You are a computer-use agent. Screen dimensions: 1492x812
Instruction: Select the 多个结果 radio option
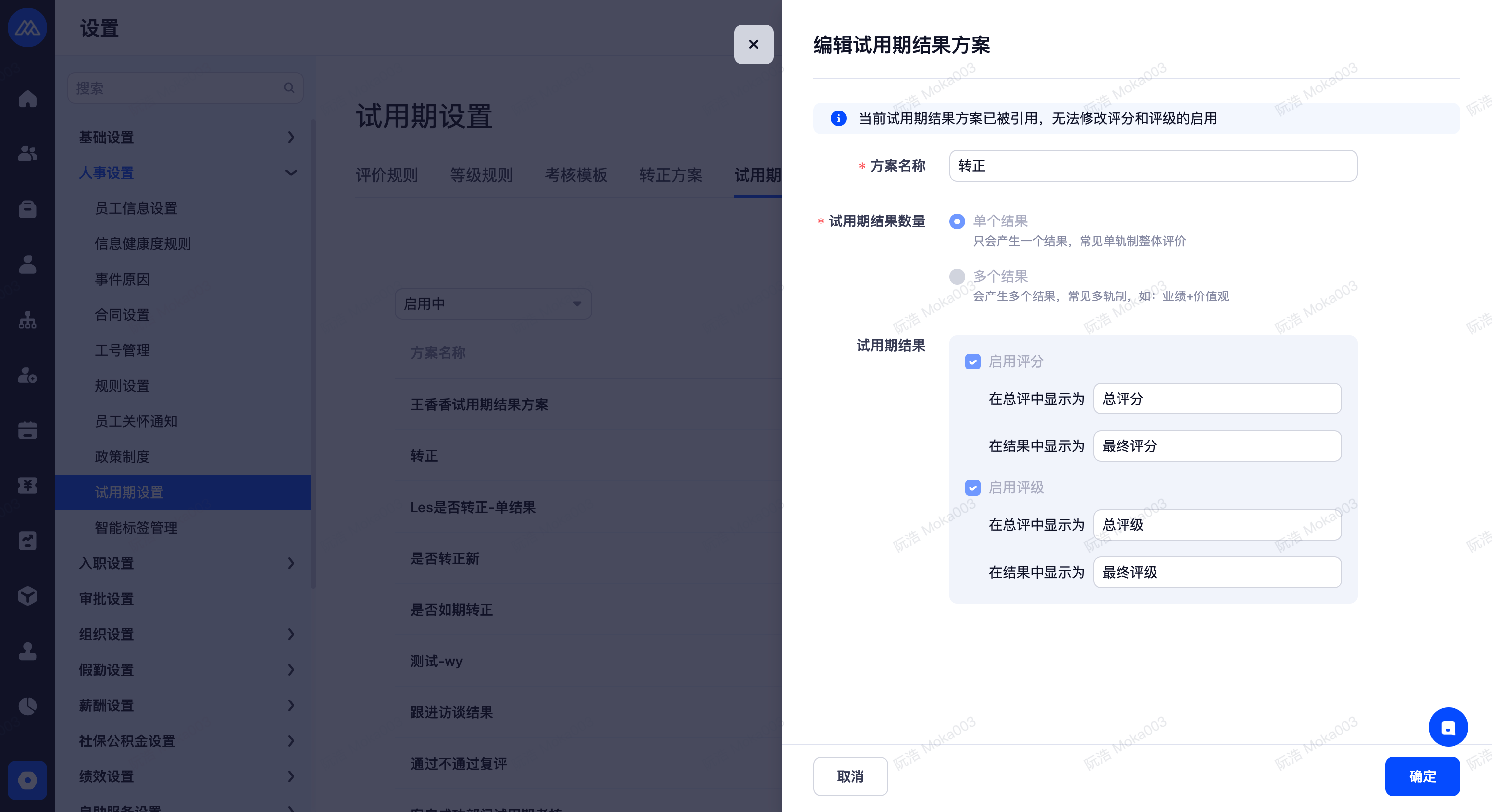(957, 276)
